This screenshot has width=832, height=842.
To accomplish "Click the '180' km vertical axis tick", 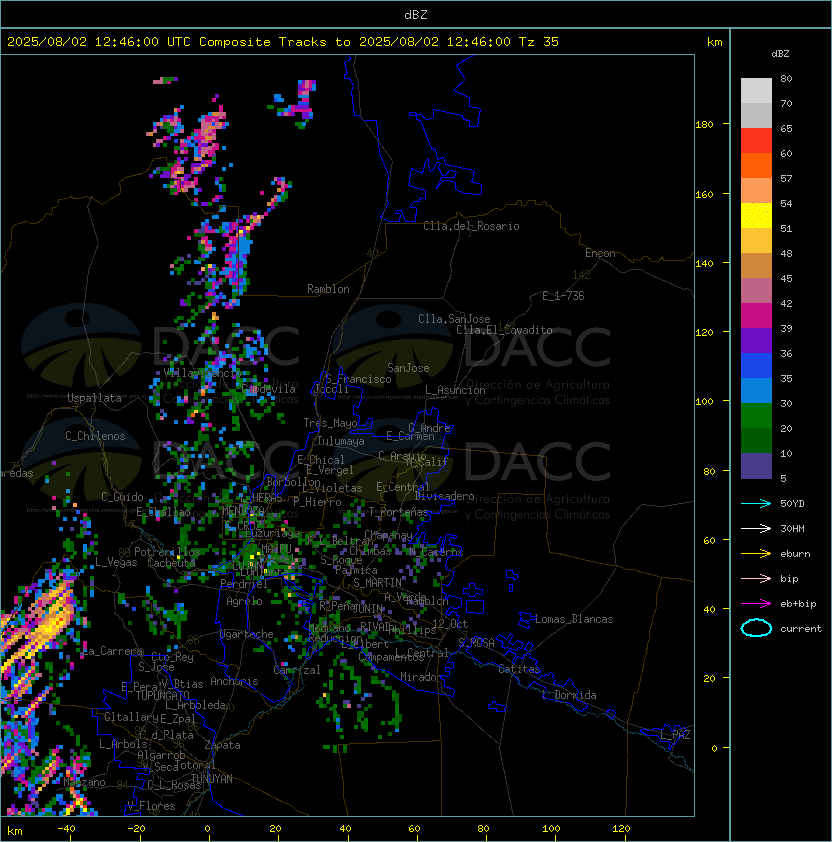I will [x=704, y=125].
